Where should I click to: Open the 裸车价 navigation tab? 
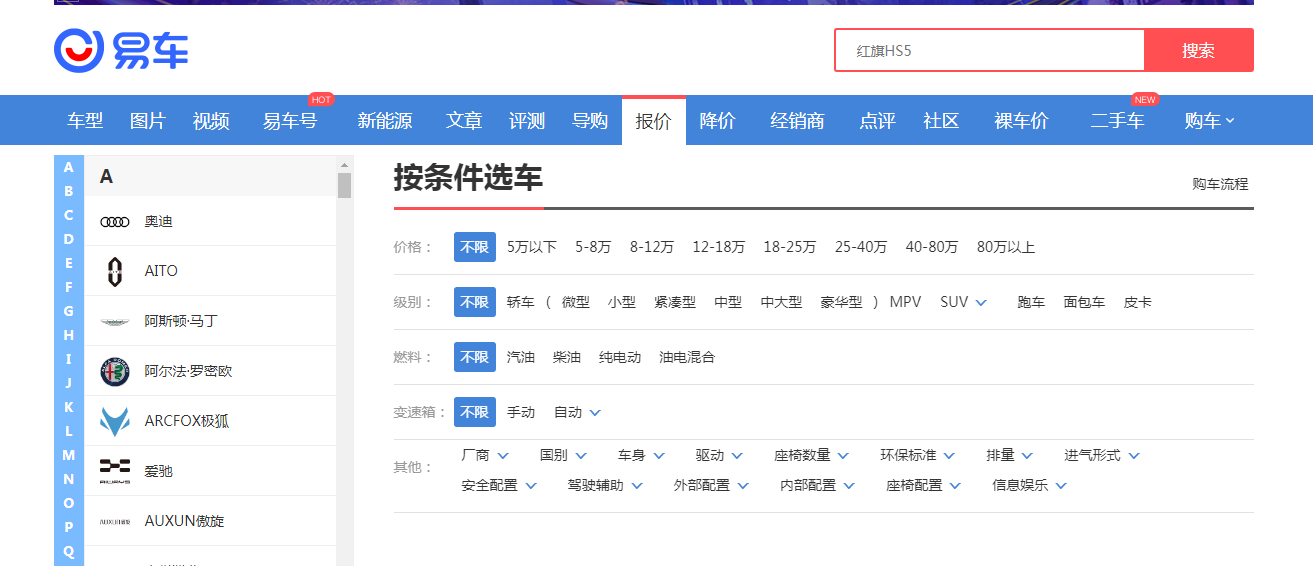pyautogui.click(x=1021, y=121)
